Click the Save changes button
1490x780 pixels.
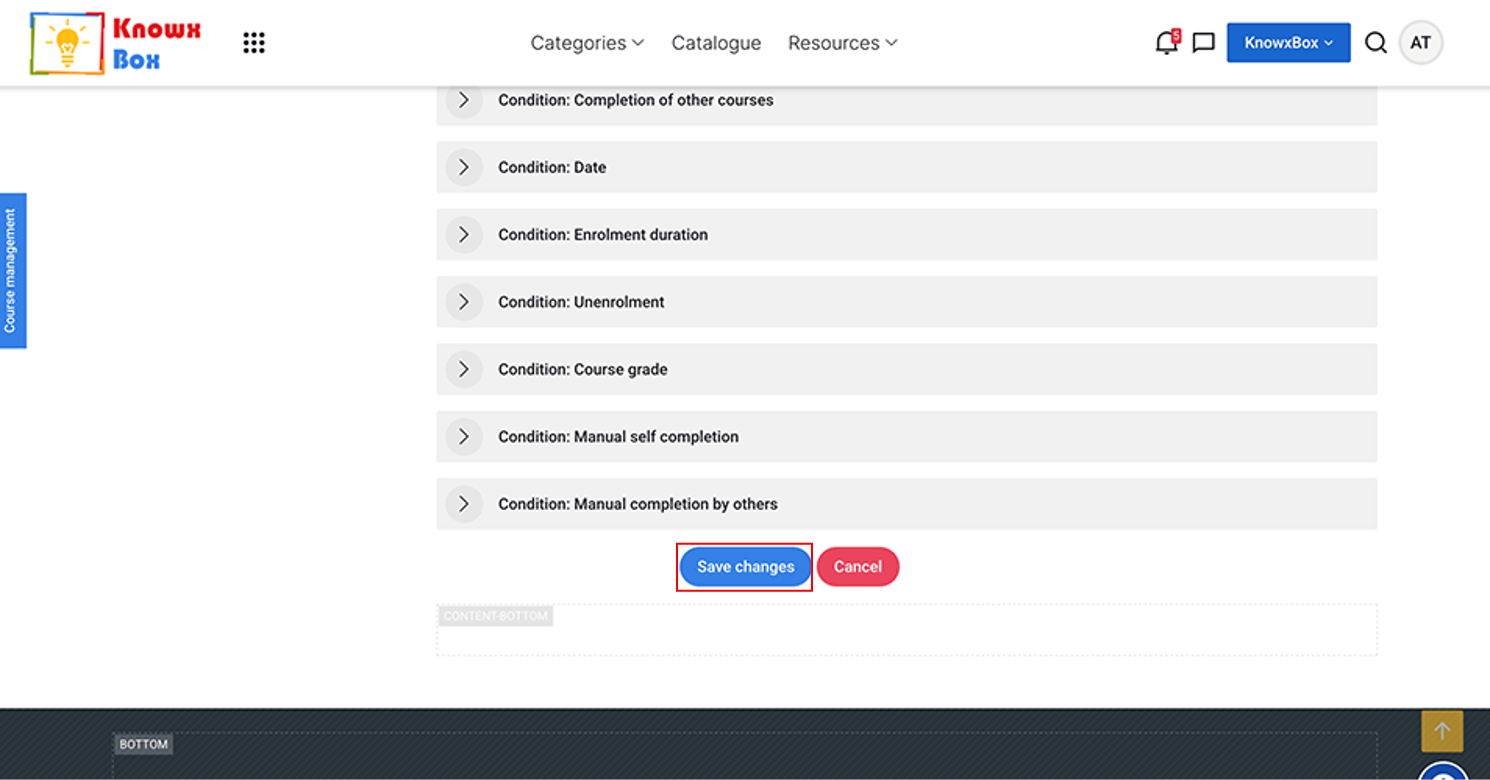click(745, 567)
